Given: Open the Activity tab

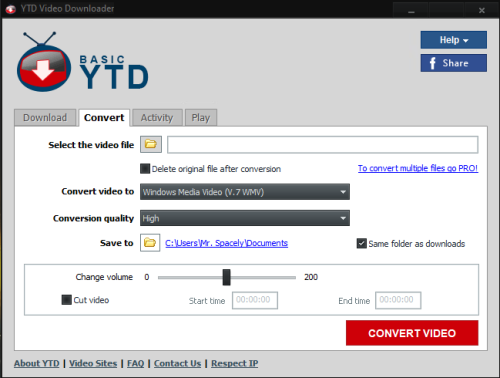Looking at the screenshot, I should point(157,118).
